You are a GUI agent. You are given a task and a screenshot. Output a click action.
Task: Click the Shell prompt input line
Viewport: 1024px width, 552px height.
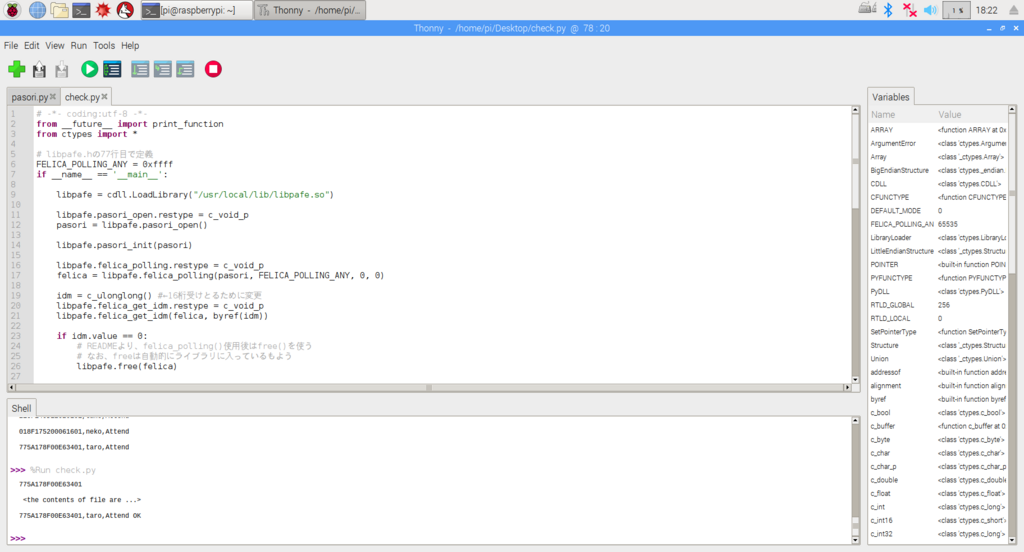click(x=400, y=538)
